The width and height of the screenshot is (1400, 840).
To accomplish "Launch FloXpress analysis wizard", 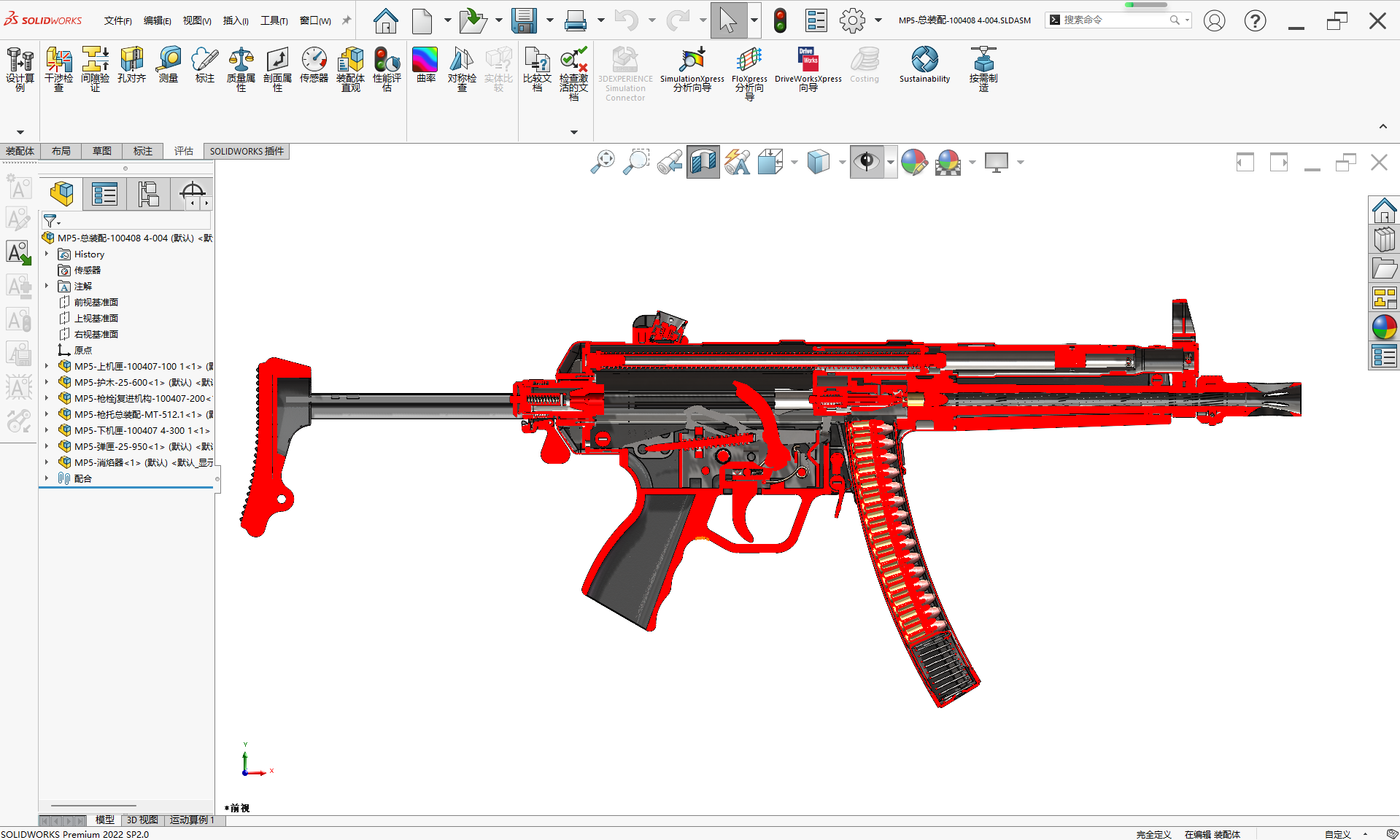I will [x=749, y=73].
